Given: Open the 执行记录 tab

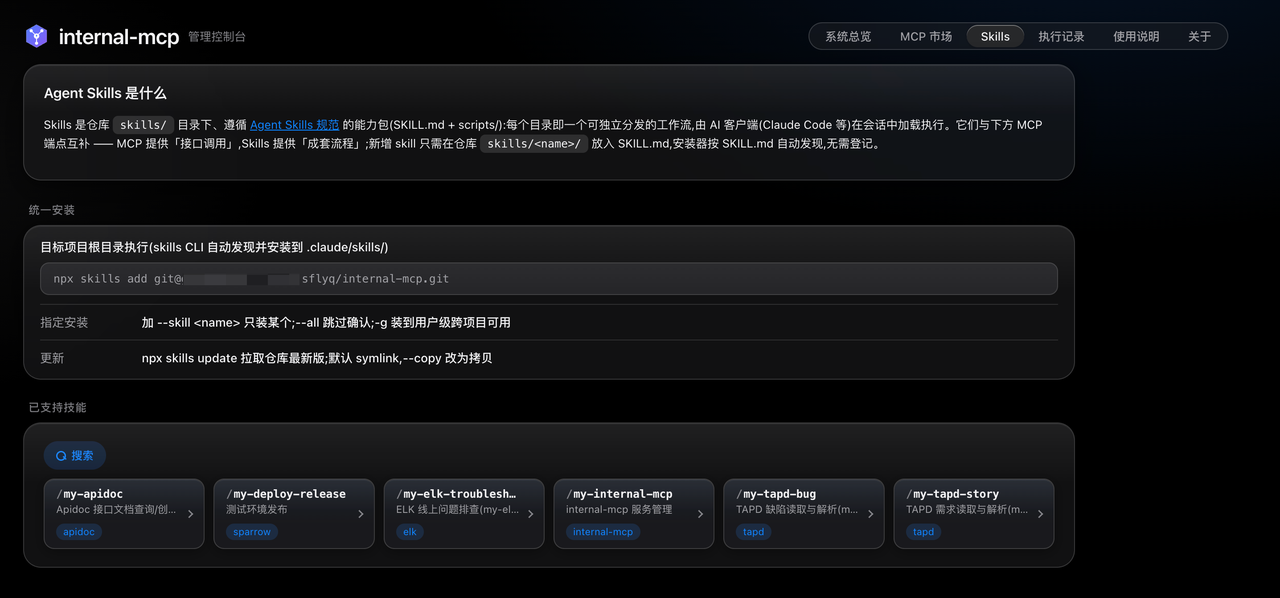Looking at the screenshot, I should pos(1061,36).
